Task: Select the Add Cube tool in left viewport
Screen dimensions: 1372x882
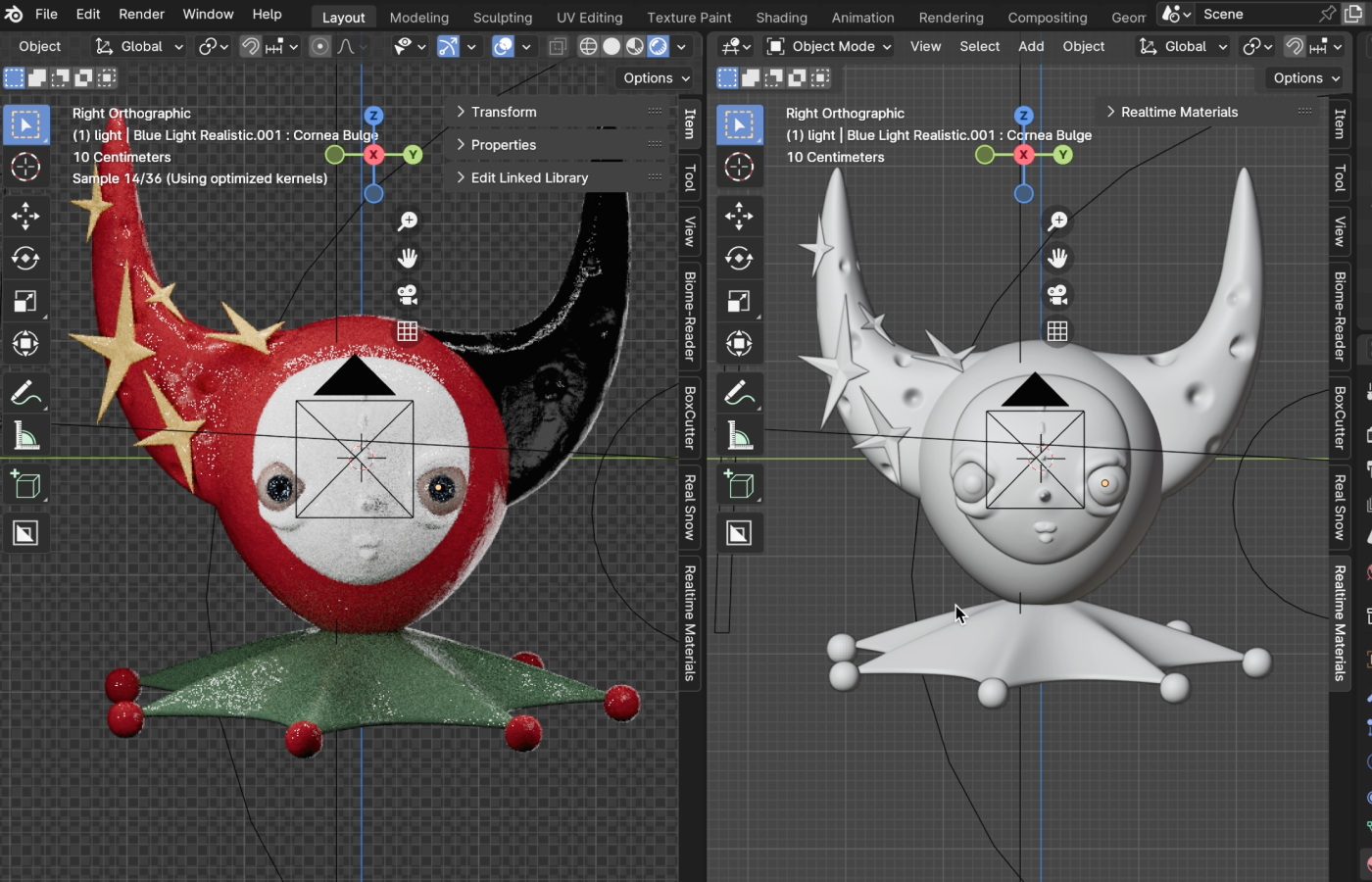Action: (25, 485)
